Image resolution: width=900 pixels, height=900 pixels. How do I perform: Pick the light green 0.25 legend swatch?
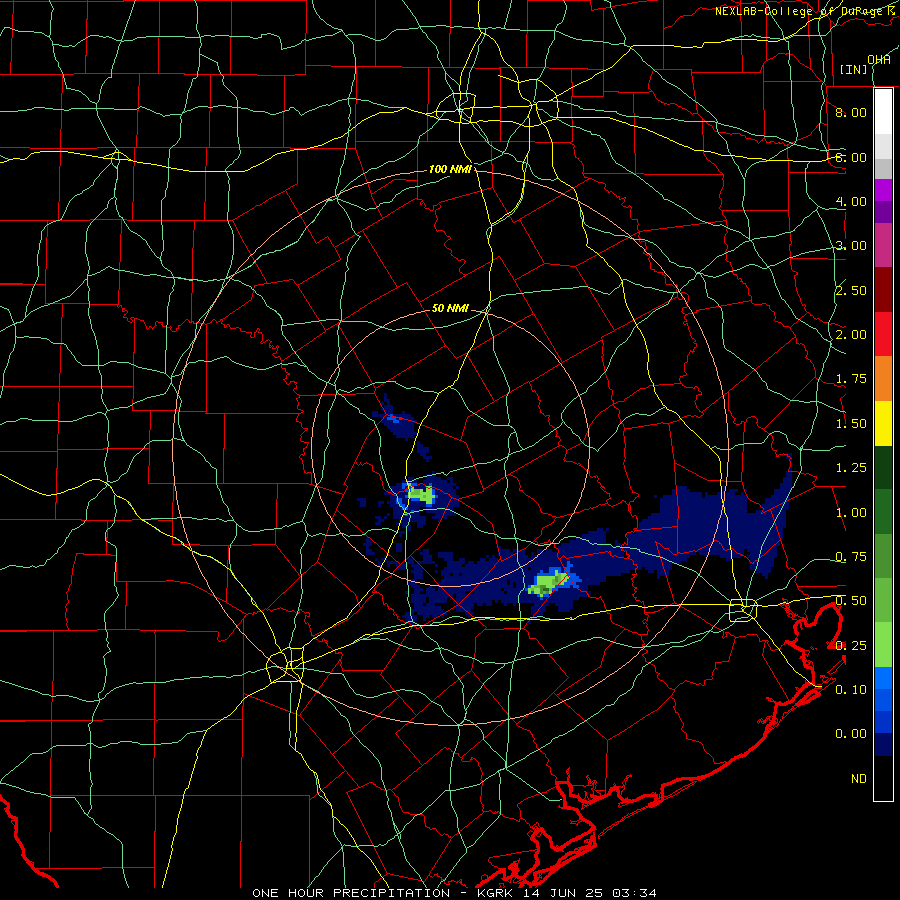click(883, 645)
